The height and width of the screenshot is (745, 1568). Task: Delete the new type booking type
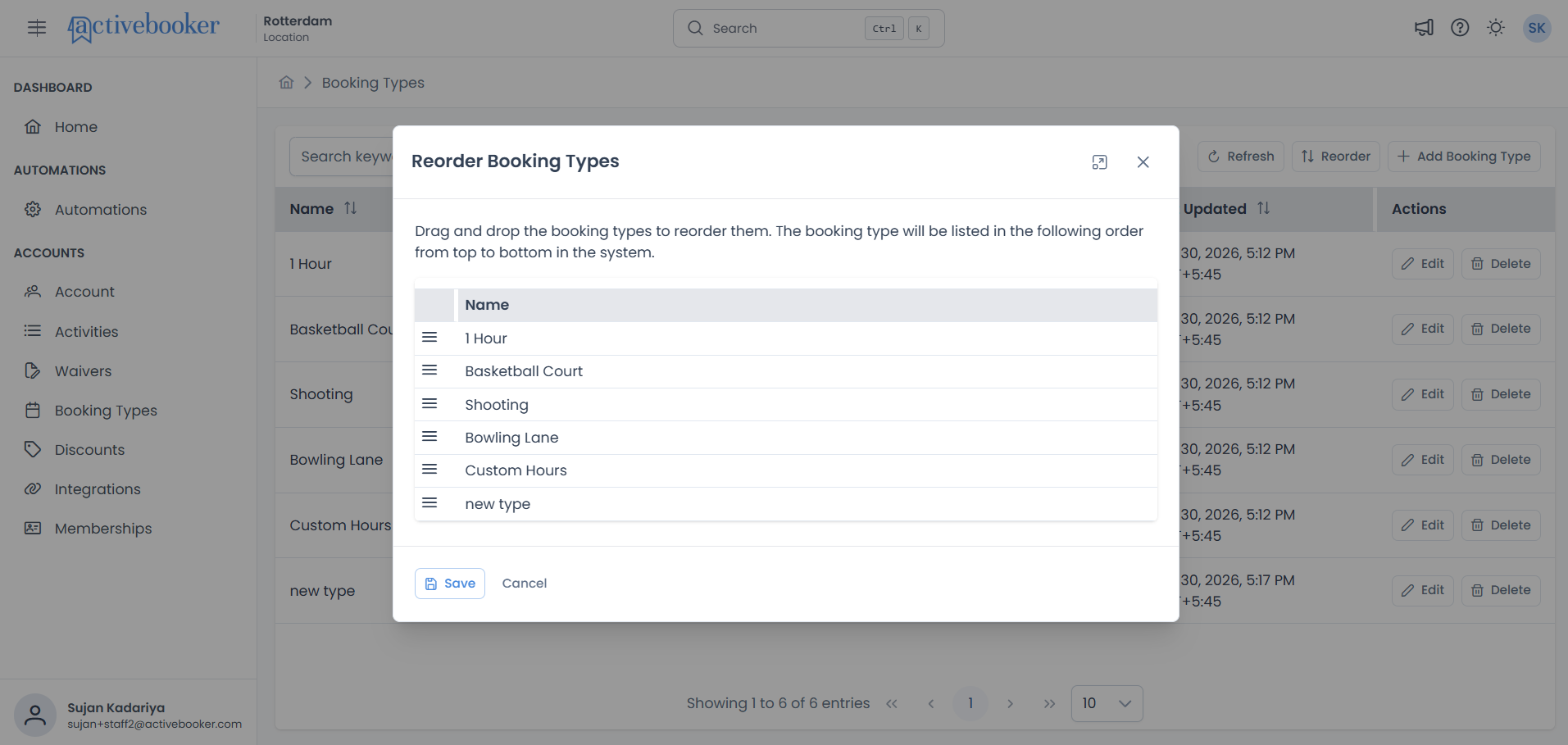(x=1501, y=590)
